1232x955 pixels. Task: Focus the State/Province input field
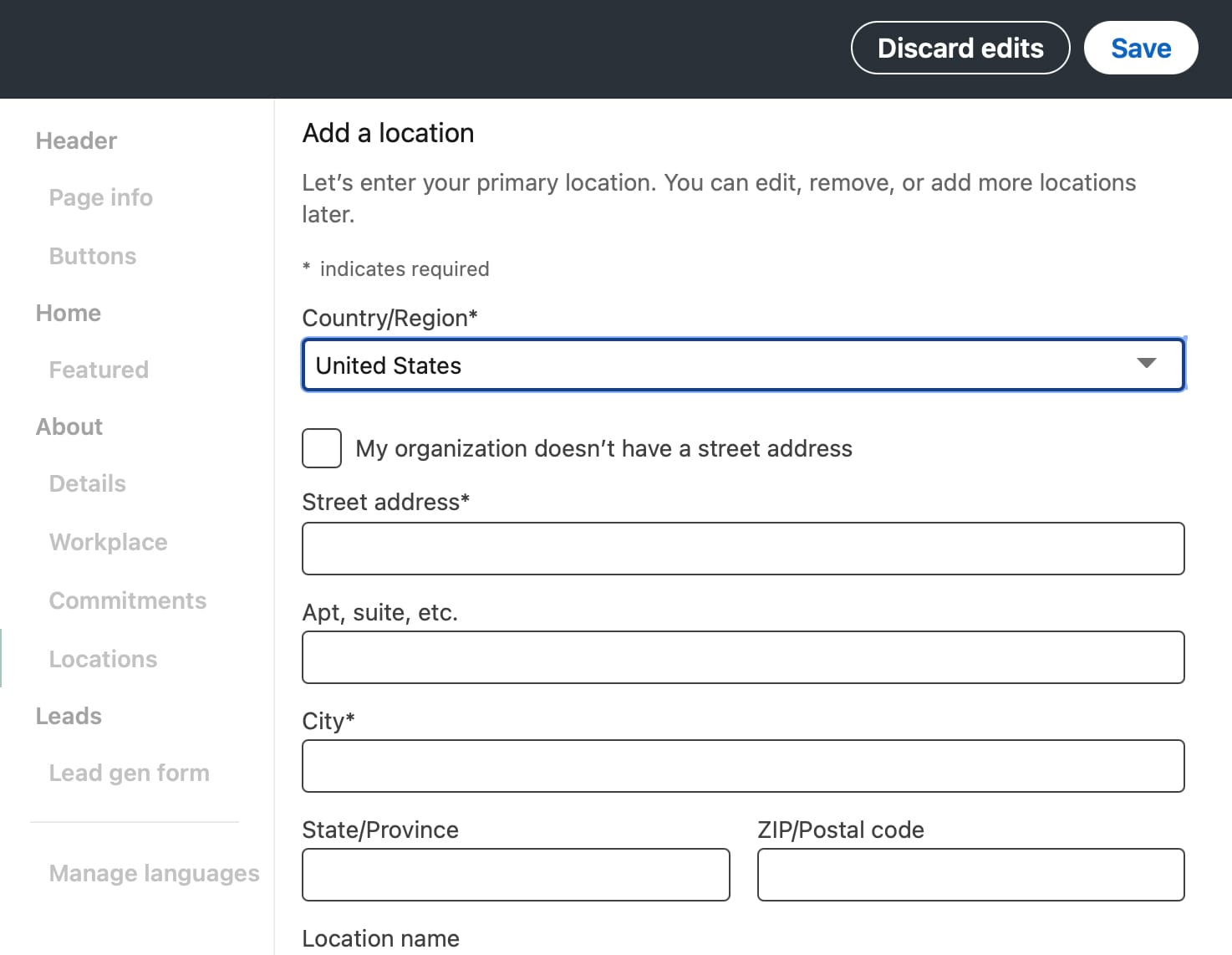pos(516,875)
